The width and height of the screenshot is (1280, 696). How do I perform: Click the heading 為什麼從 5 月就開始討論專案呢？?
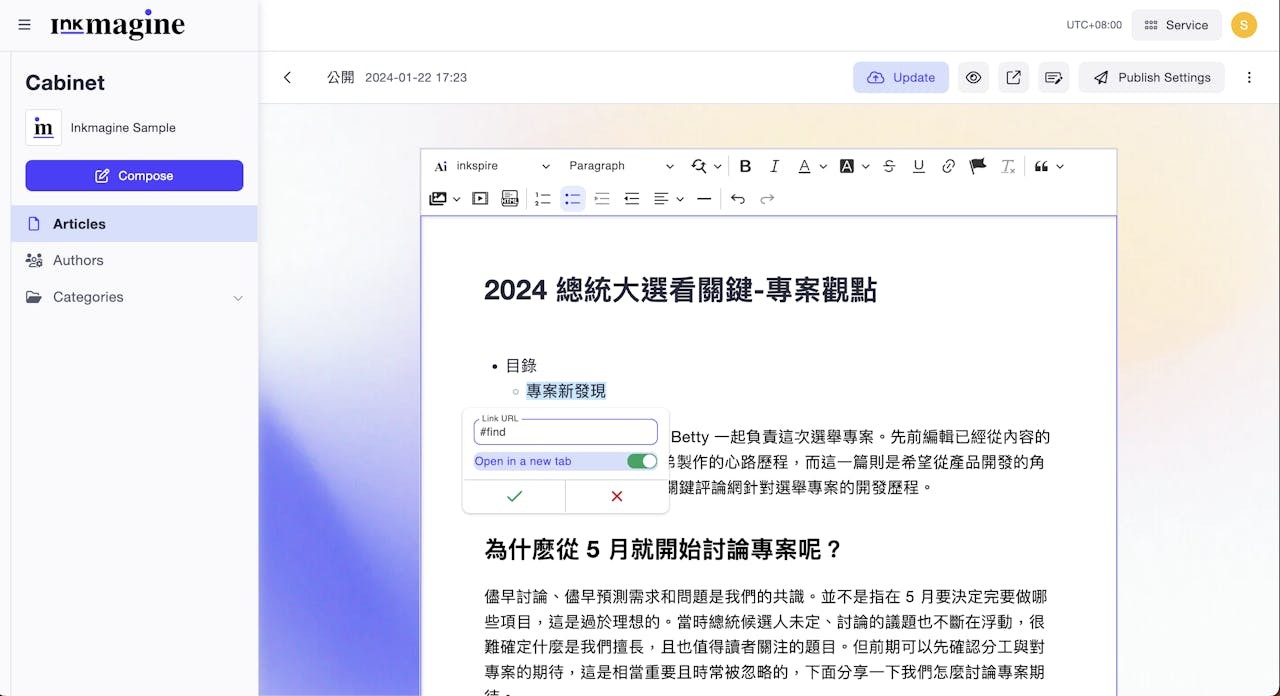coord(664,549)
